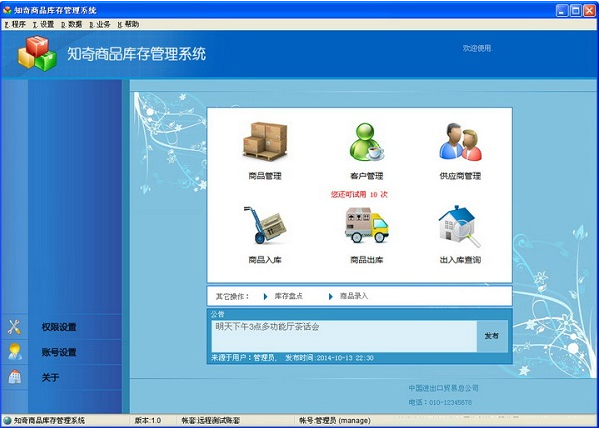Viewport: 599px width, 428px height.
Task: Click the 商品出库 delivery truck icon
Action: [367, 225]
